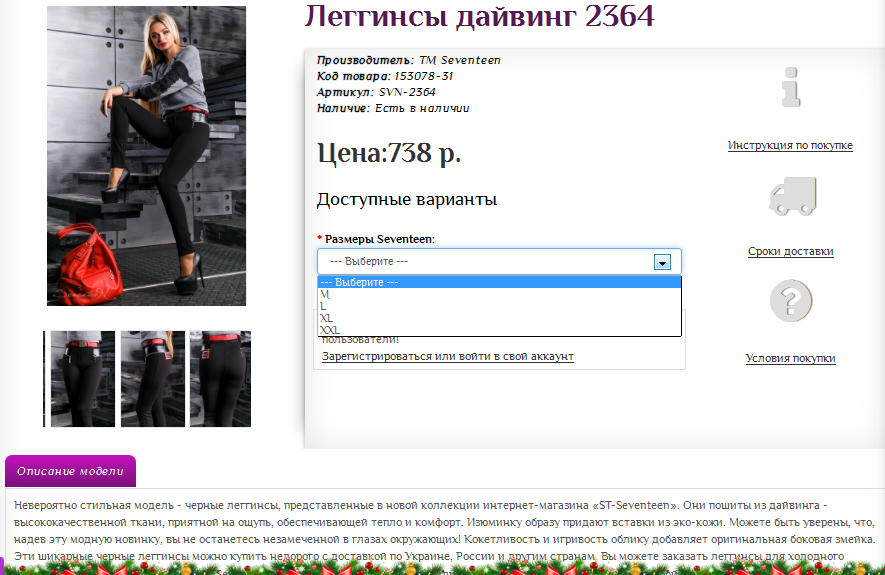Click the title Леггинсы дайвинг 2364

[x=479, y=16]
